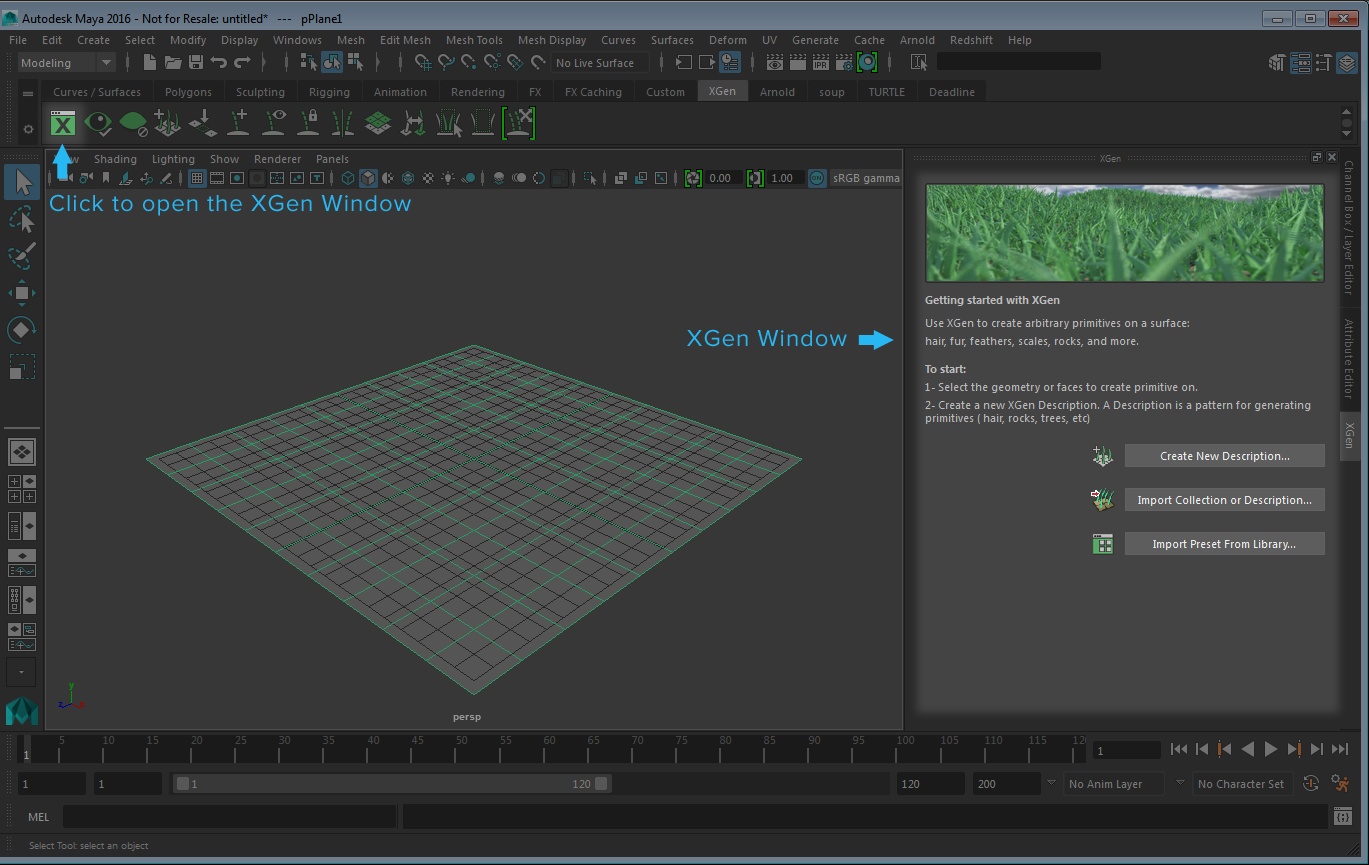Toggle the film gate viewport button

[x=217, y=178]
